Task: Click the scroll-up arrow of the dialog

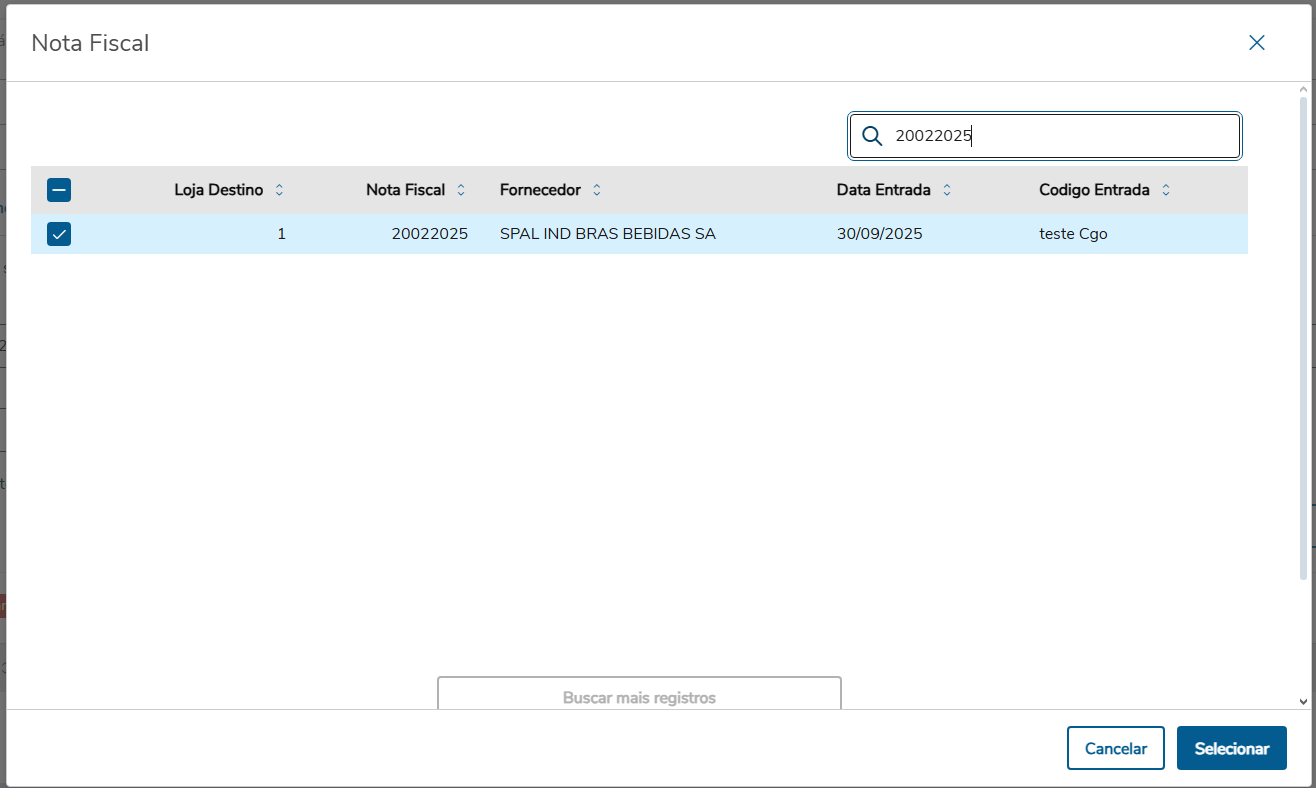Action: click(x=1303, y=90)
